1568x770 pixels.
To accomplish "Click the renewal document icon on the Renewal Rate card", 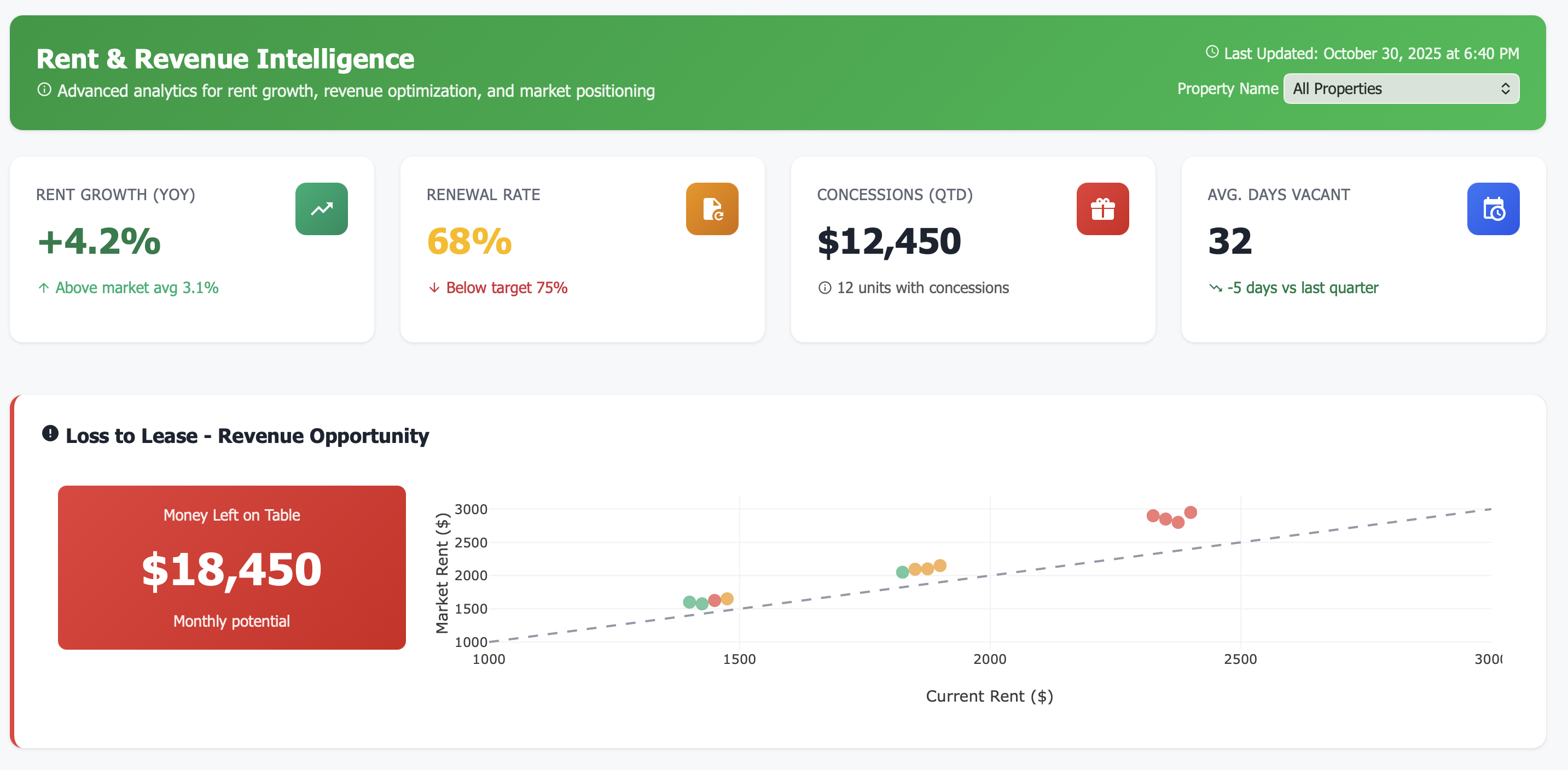I will tap(712, 209).
